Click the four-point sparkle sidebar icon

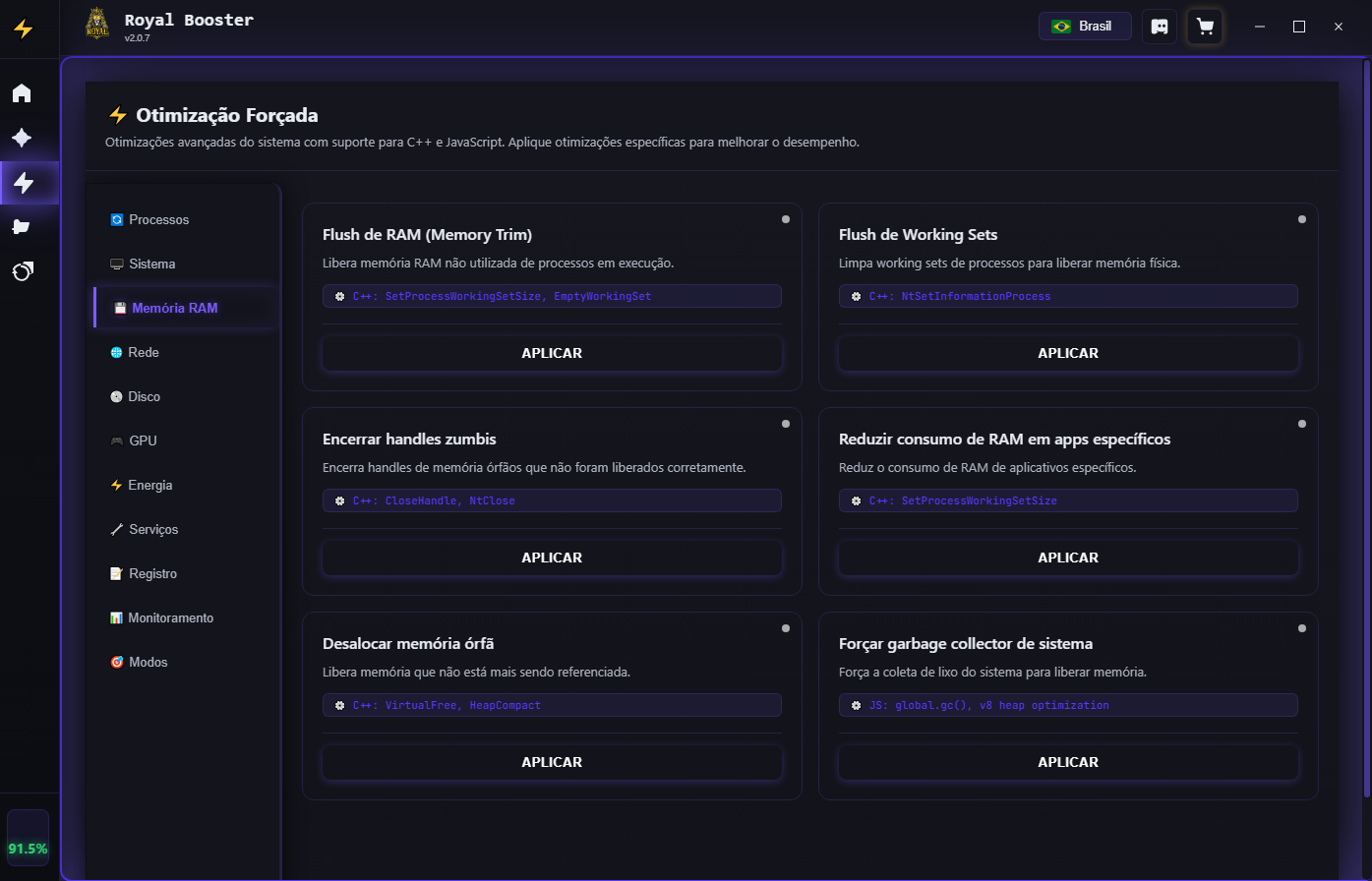pyautogui.click(x=22, y=138)
